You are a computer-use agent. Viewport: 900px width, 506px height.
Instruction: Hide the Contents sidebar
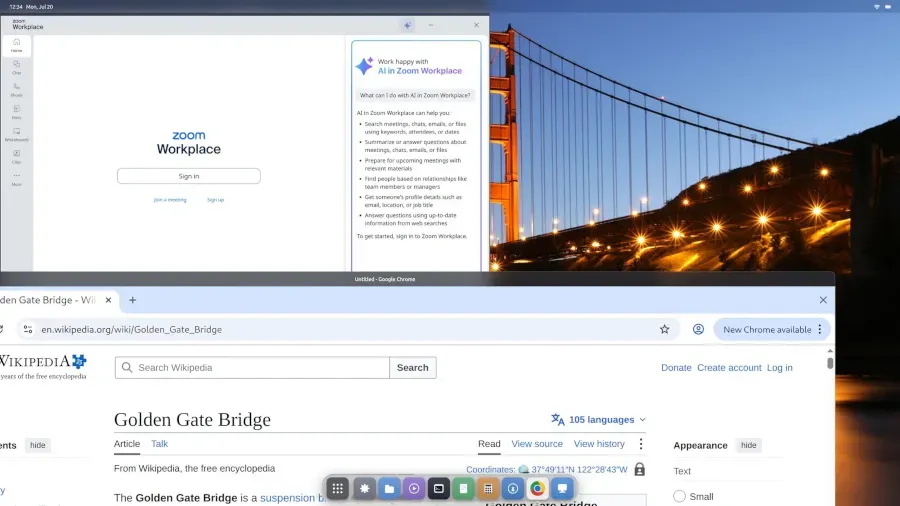coord(38,445)
